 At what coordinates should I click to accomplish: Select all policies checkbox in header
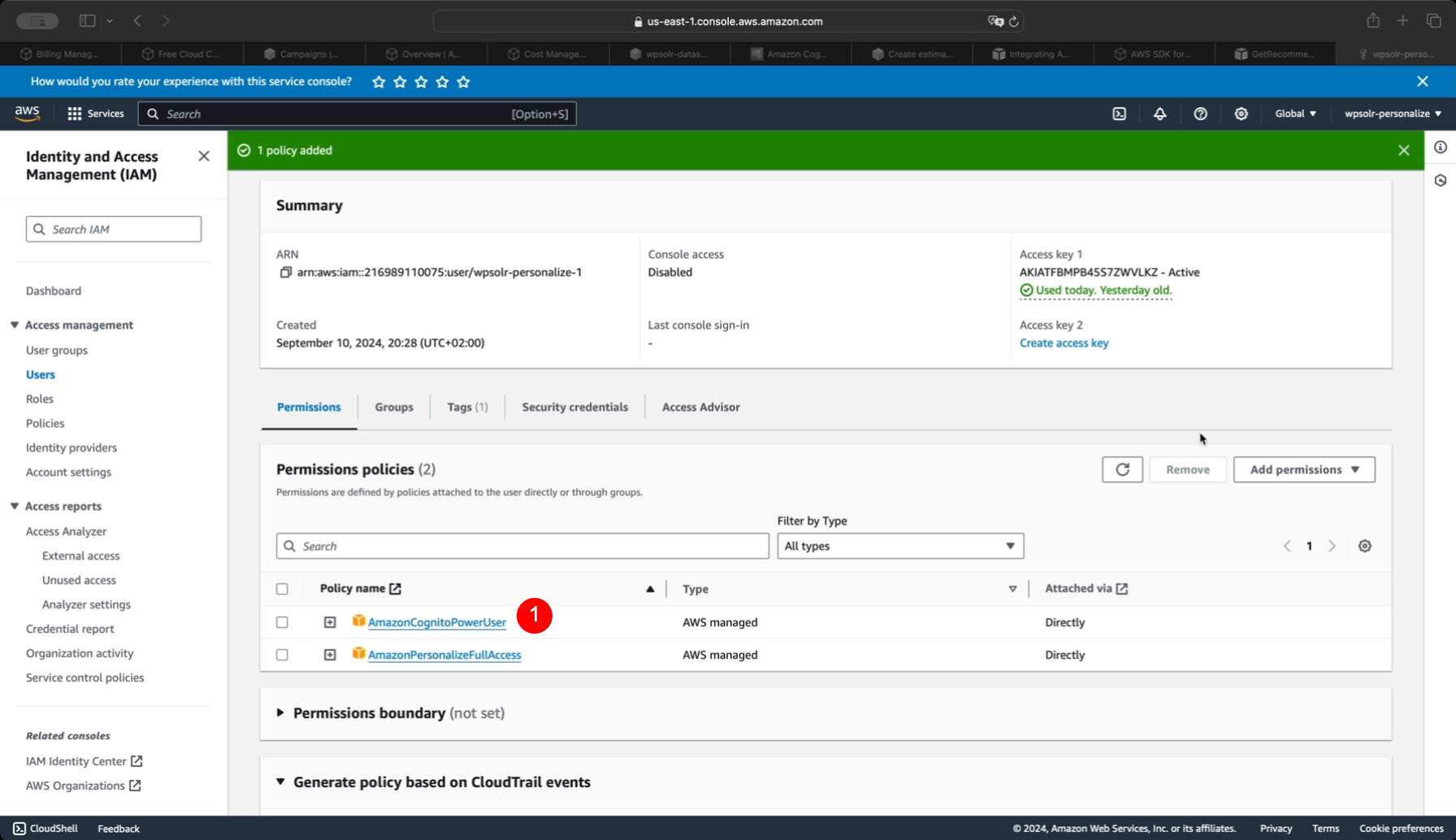pos(282,589)
